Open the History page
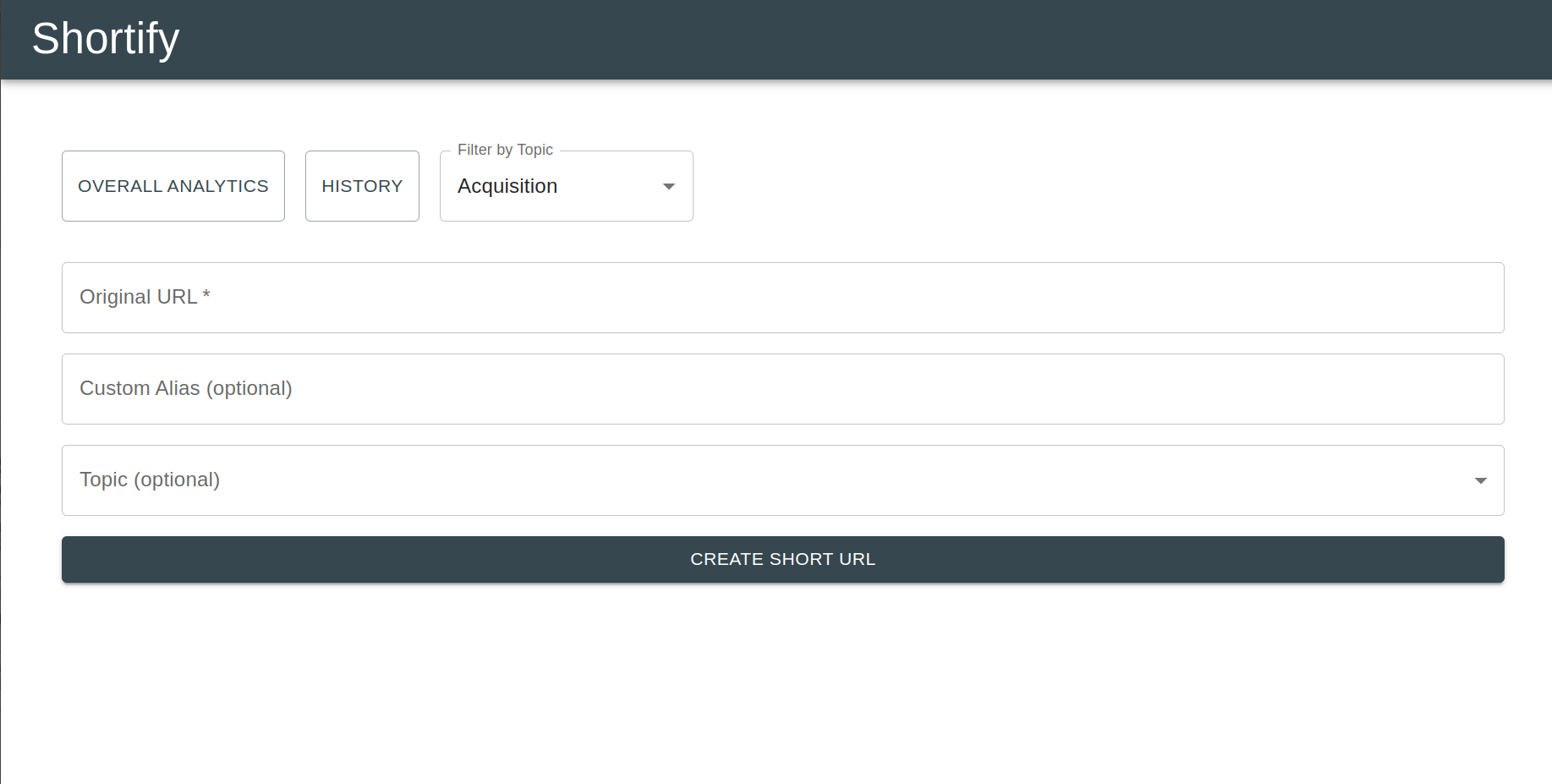 point(362,186)
